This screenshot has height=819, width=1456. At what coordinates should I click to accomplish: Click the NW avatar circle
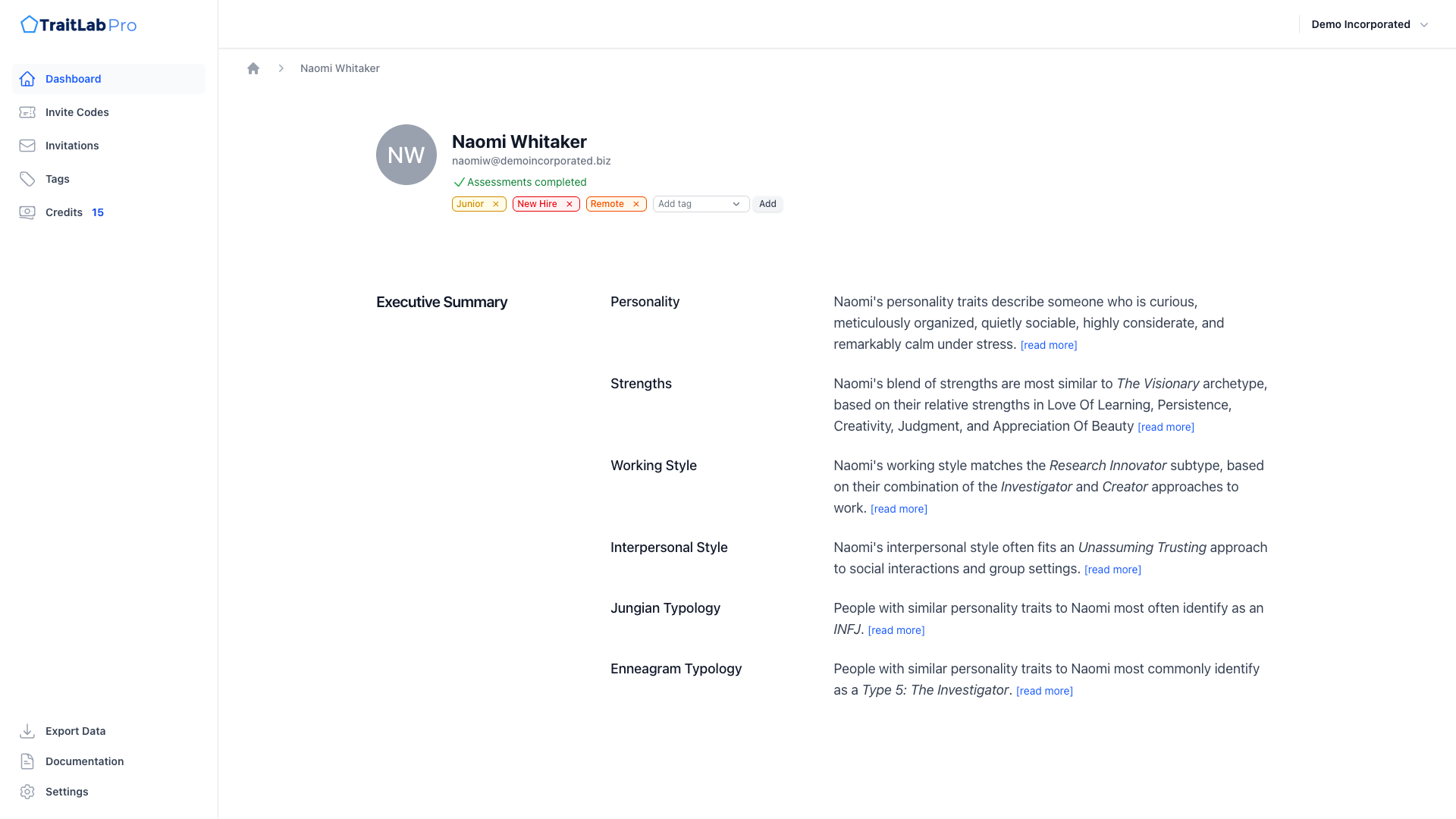(x=406, y=155)
